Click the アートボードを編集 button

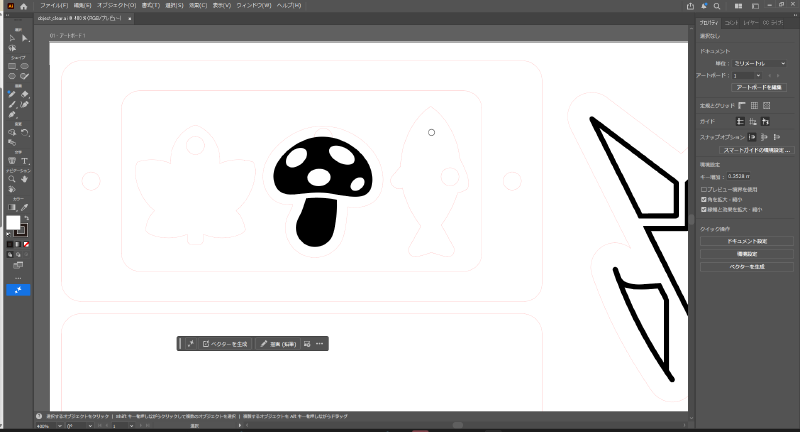tap(759, 87)
